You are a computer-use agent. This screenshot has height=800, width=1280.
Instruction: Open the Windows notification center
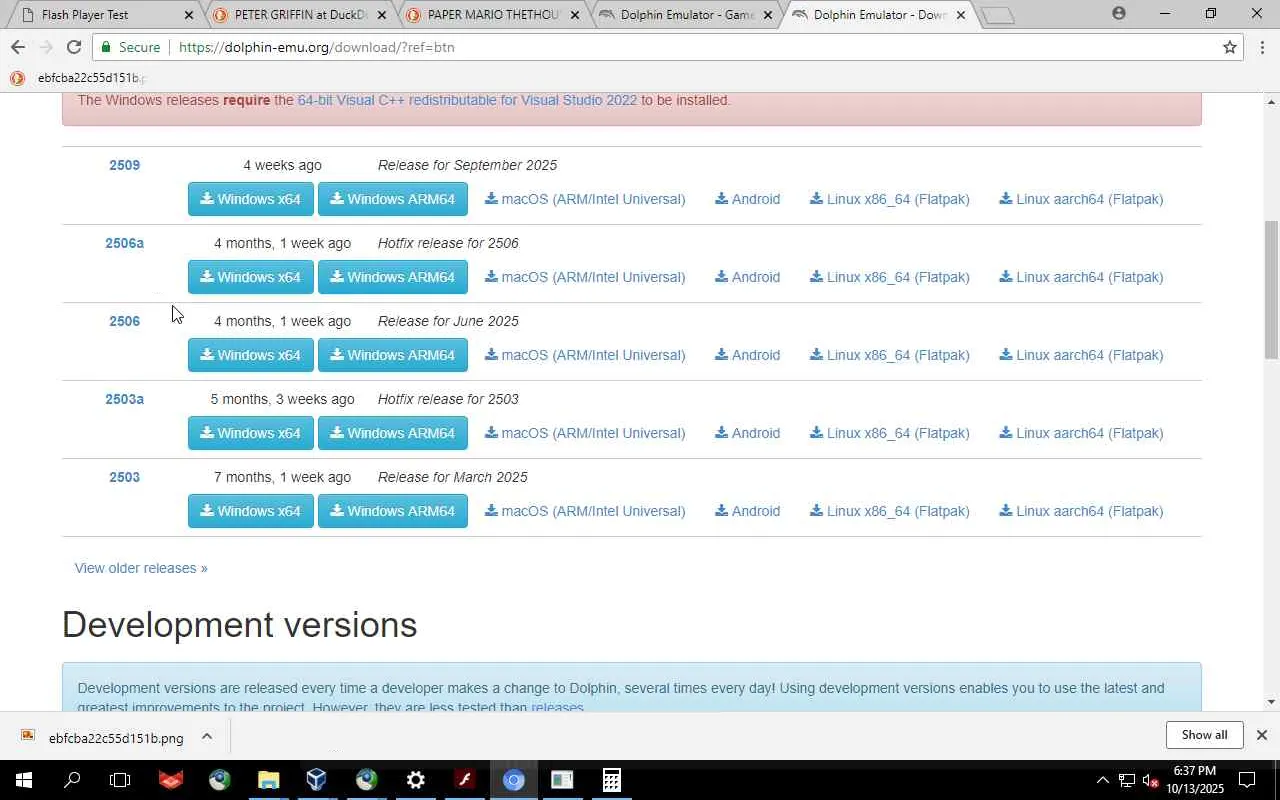1247,780
